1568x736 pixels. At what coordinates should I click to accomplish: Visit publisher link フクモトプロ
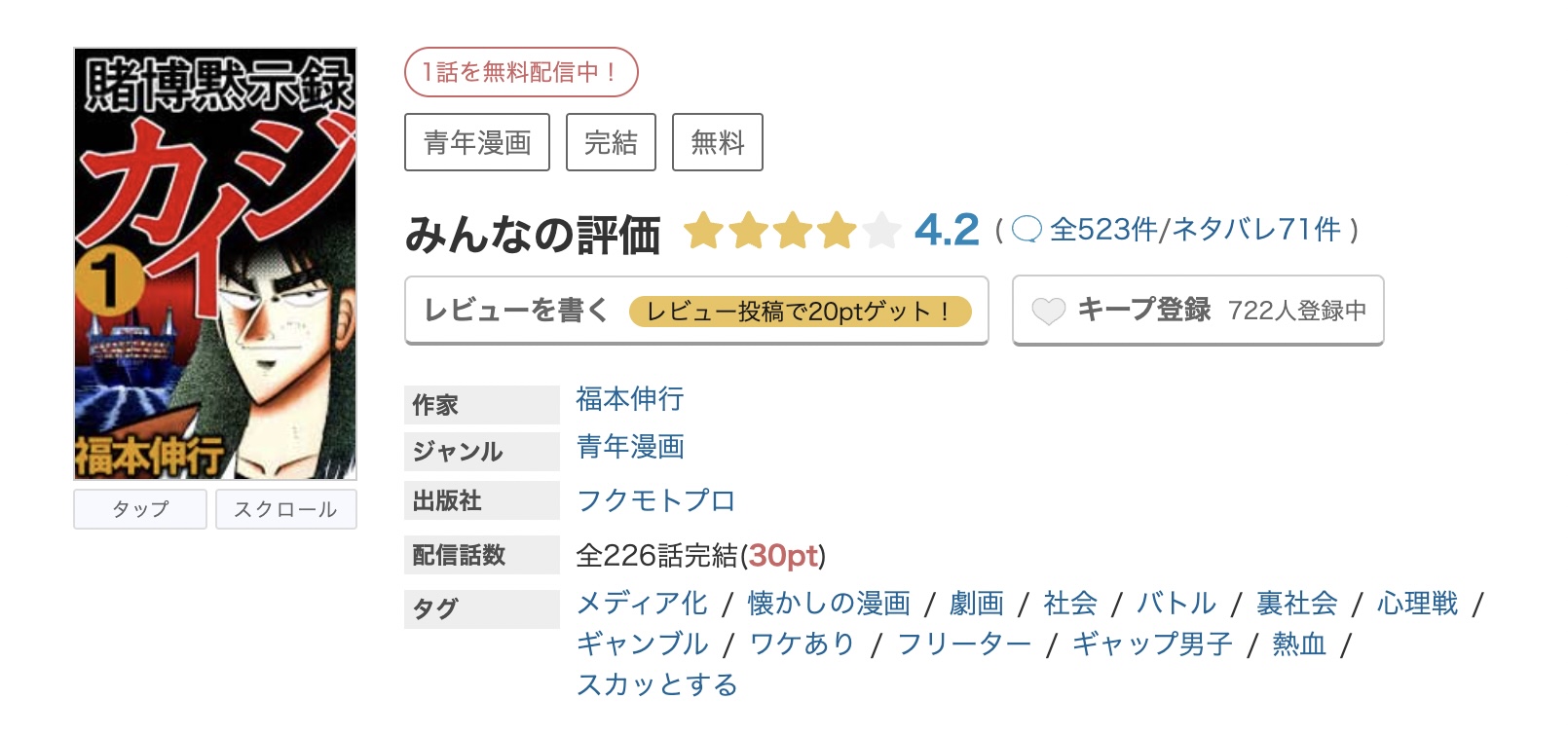[655, 500]
